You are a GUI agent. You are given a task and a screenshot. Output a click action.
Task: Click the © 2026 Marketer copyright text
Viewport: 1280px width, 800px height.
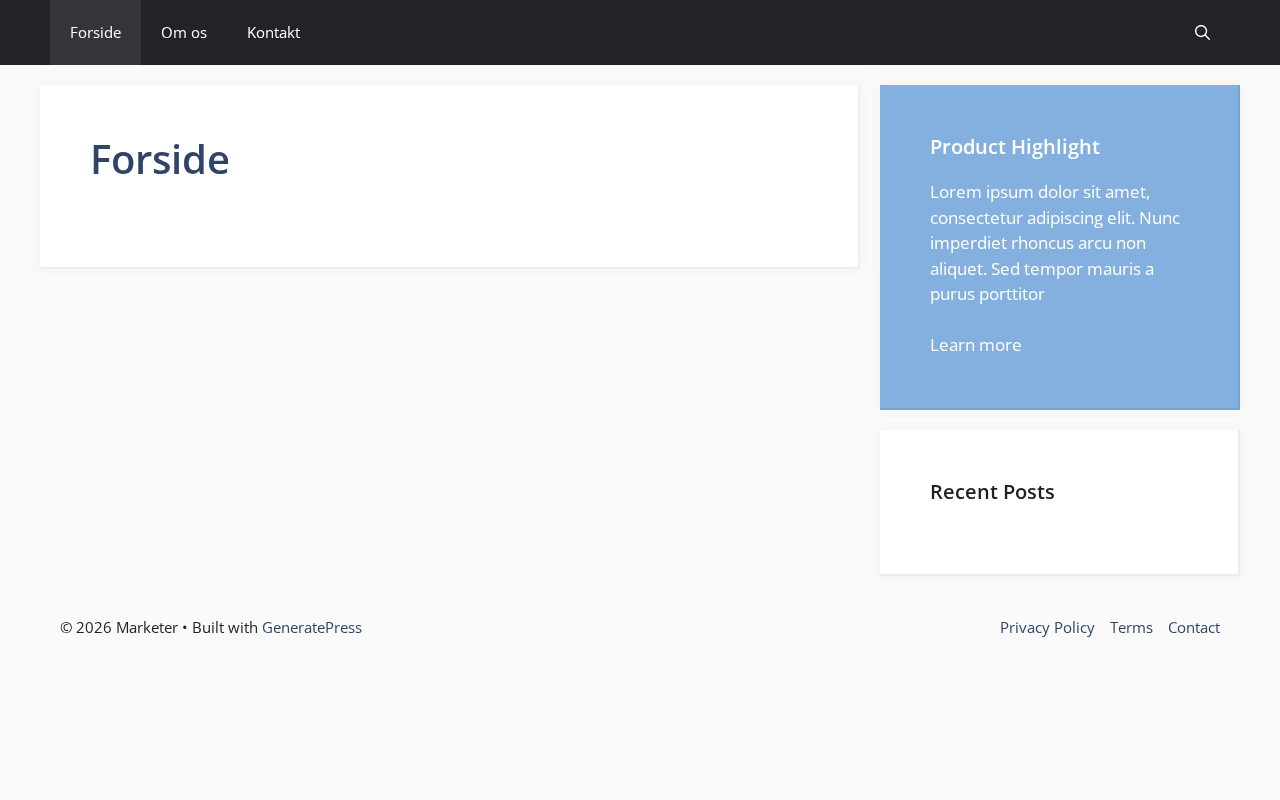118,628
